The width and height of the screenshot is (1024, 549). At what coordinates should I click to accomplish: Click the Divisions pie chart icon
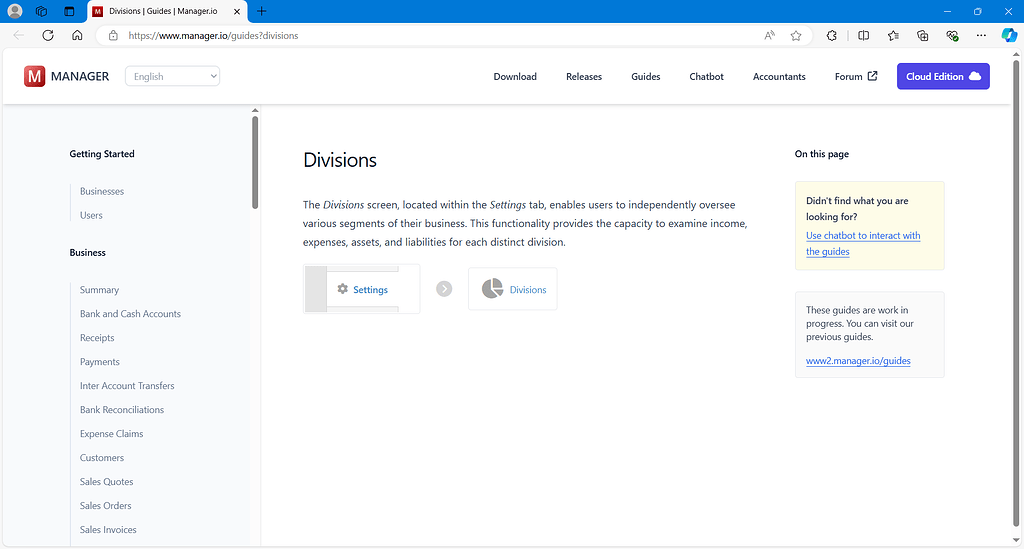click(492, 289)
